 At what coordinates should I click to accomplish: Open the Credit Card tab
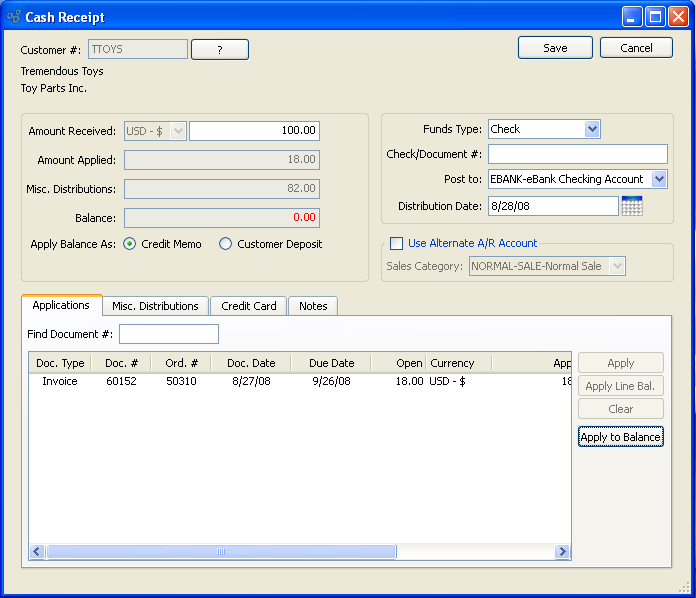tap(248, 306)
